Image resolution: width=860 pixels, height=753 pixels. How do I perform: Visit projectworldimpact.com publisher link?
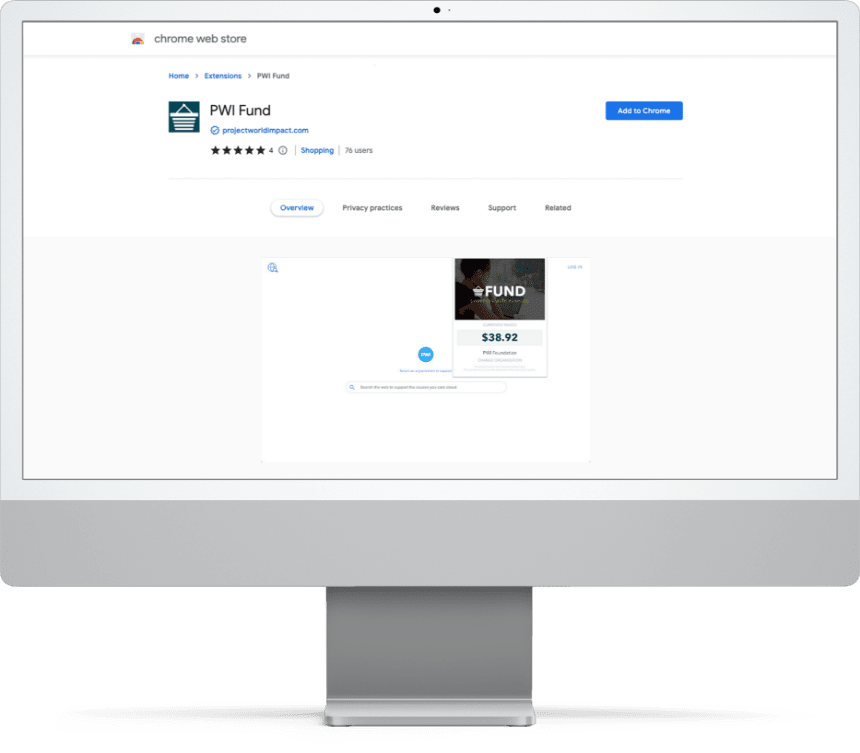click(265, 131)
